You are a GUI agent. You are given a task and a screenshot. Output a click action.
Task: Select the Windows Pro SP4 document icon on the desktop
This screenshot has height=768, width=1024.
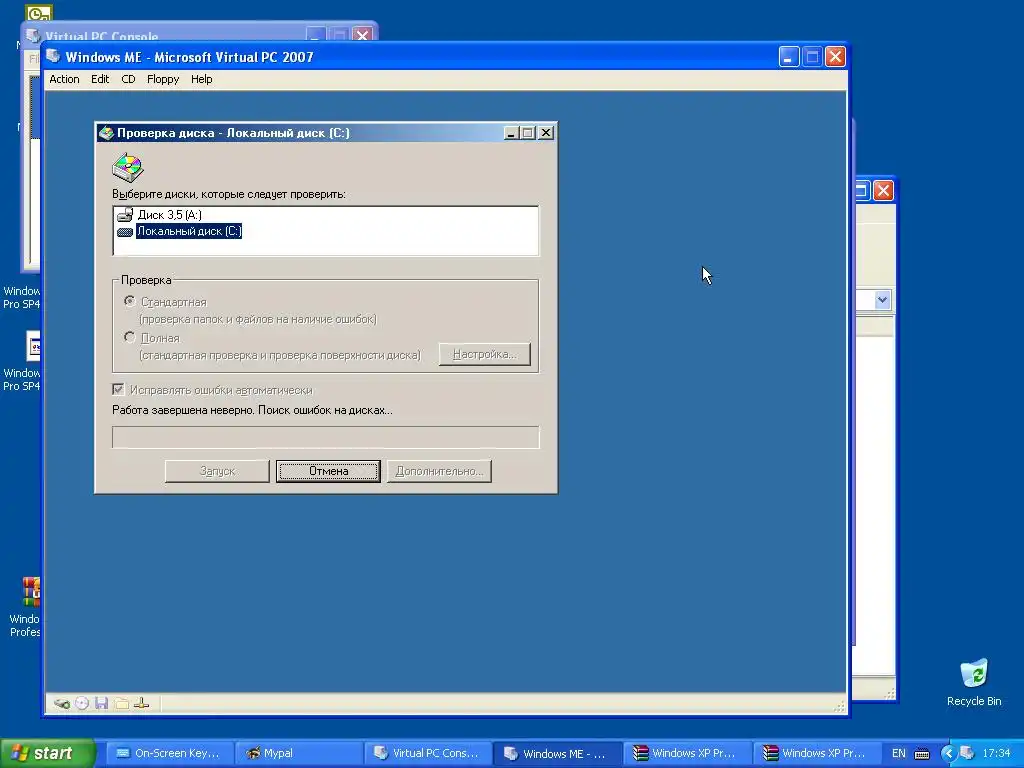tap(33, 346)
